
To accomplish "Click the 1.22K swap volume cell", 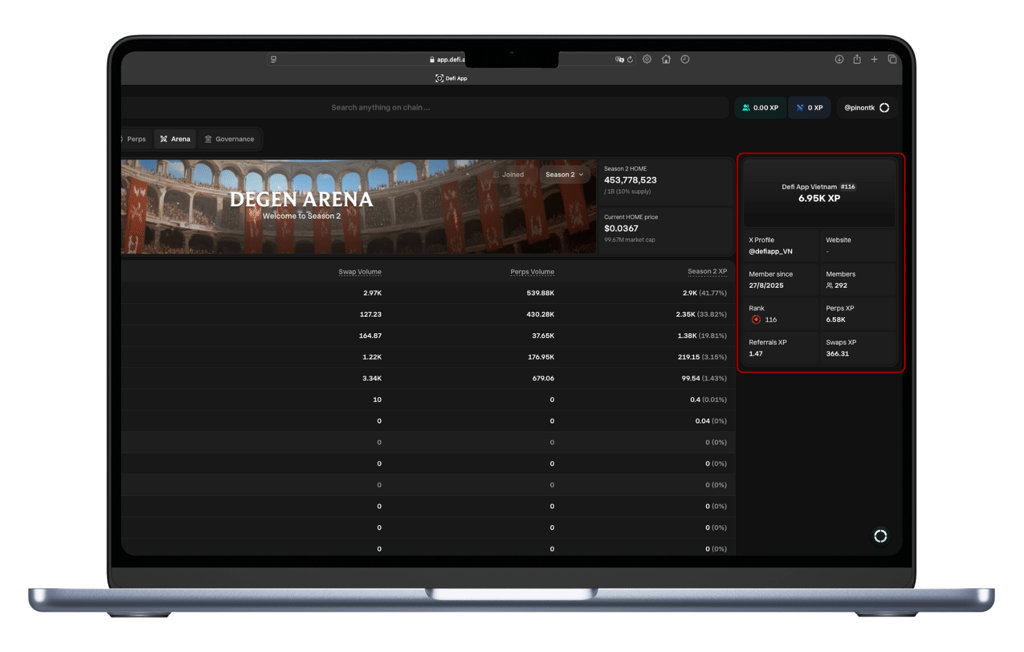I will pos(372,357).
